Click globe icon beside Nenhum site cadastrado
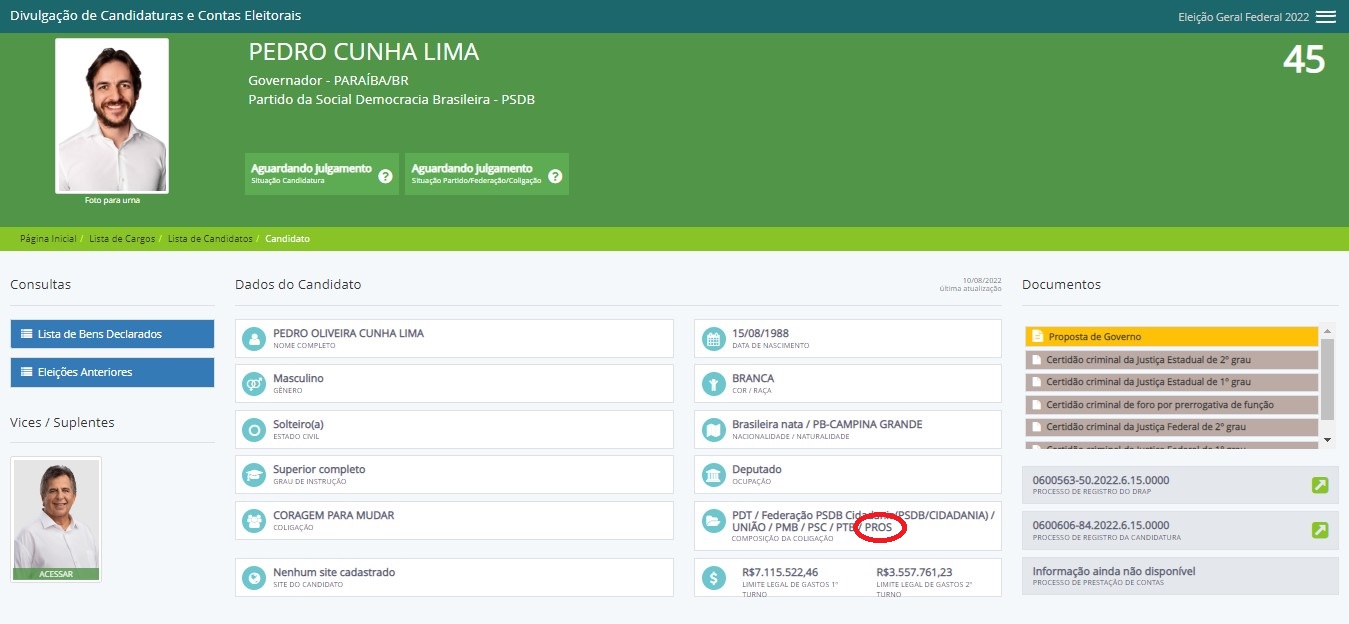The width and height of the screenshot is (1349, 624). [254, 578]
